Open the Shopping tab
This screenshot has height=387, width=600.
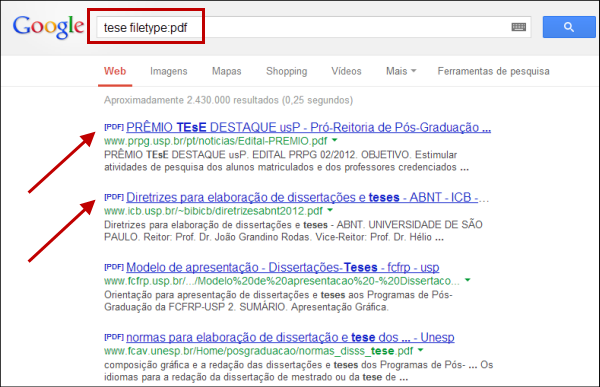(287, 71)
